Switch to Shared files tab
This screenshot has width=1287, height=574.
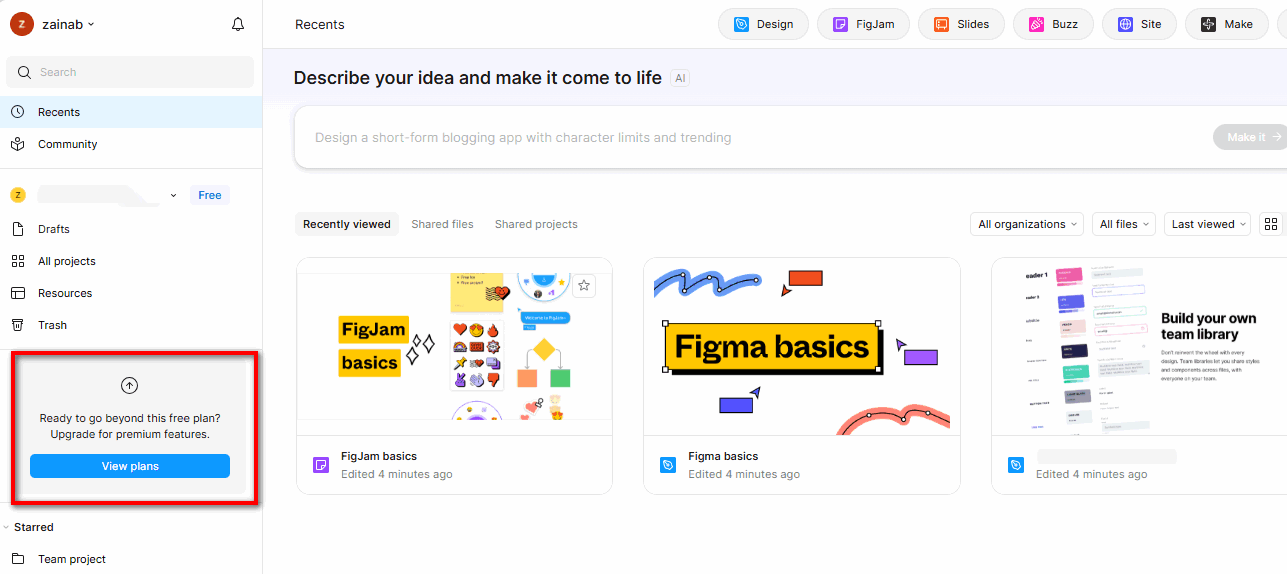(442, 224)
